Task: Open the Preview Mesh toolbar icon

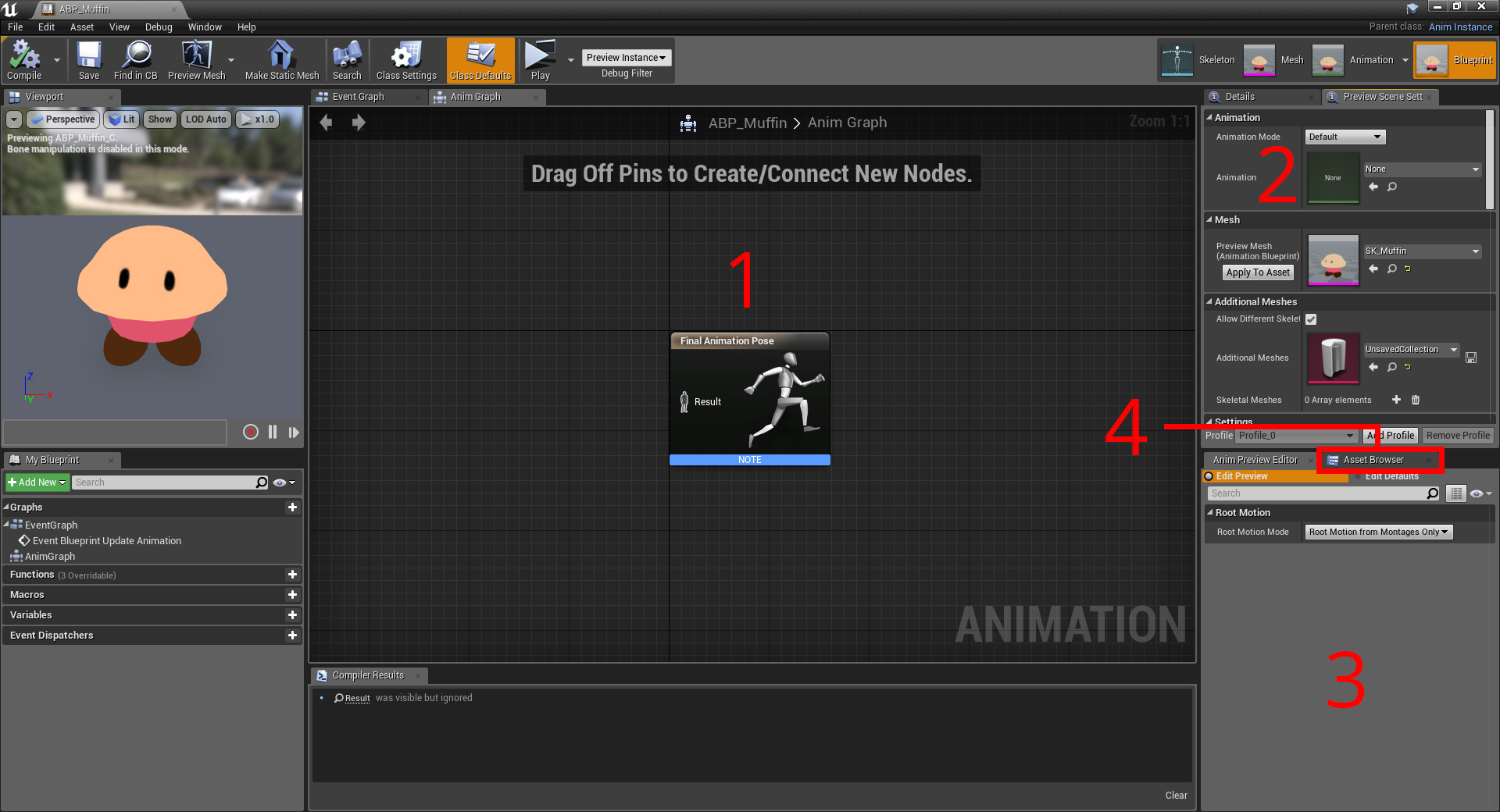Action: tap(196, 60)
